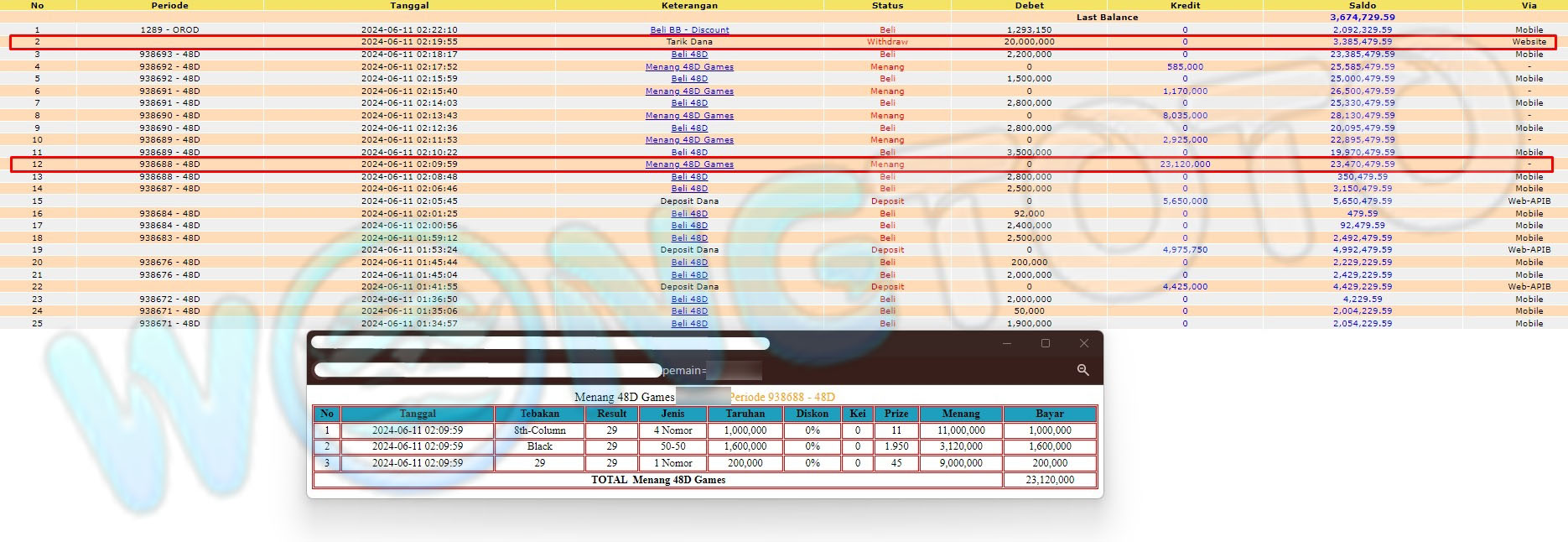Open Menang 48D Games link in row 12
The image size is (1568, 542).
(689, 164)
